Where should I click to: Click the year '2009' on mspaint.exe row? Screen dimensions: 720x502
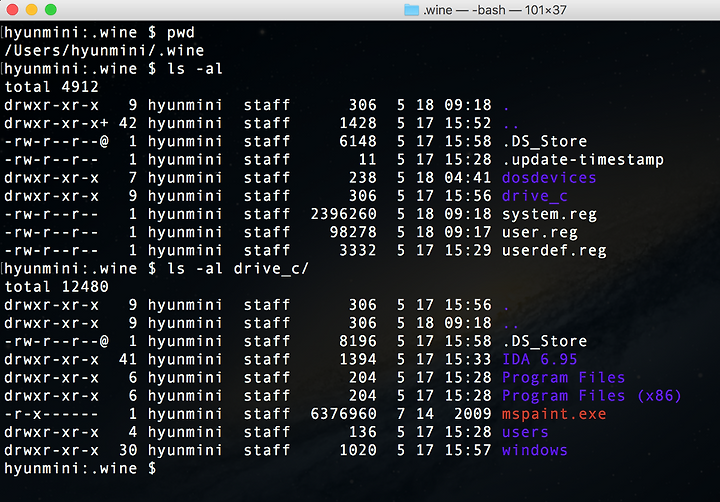473,414
